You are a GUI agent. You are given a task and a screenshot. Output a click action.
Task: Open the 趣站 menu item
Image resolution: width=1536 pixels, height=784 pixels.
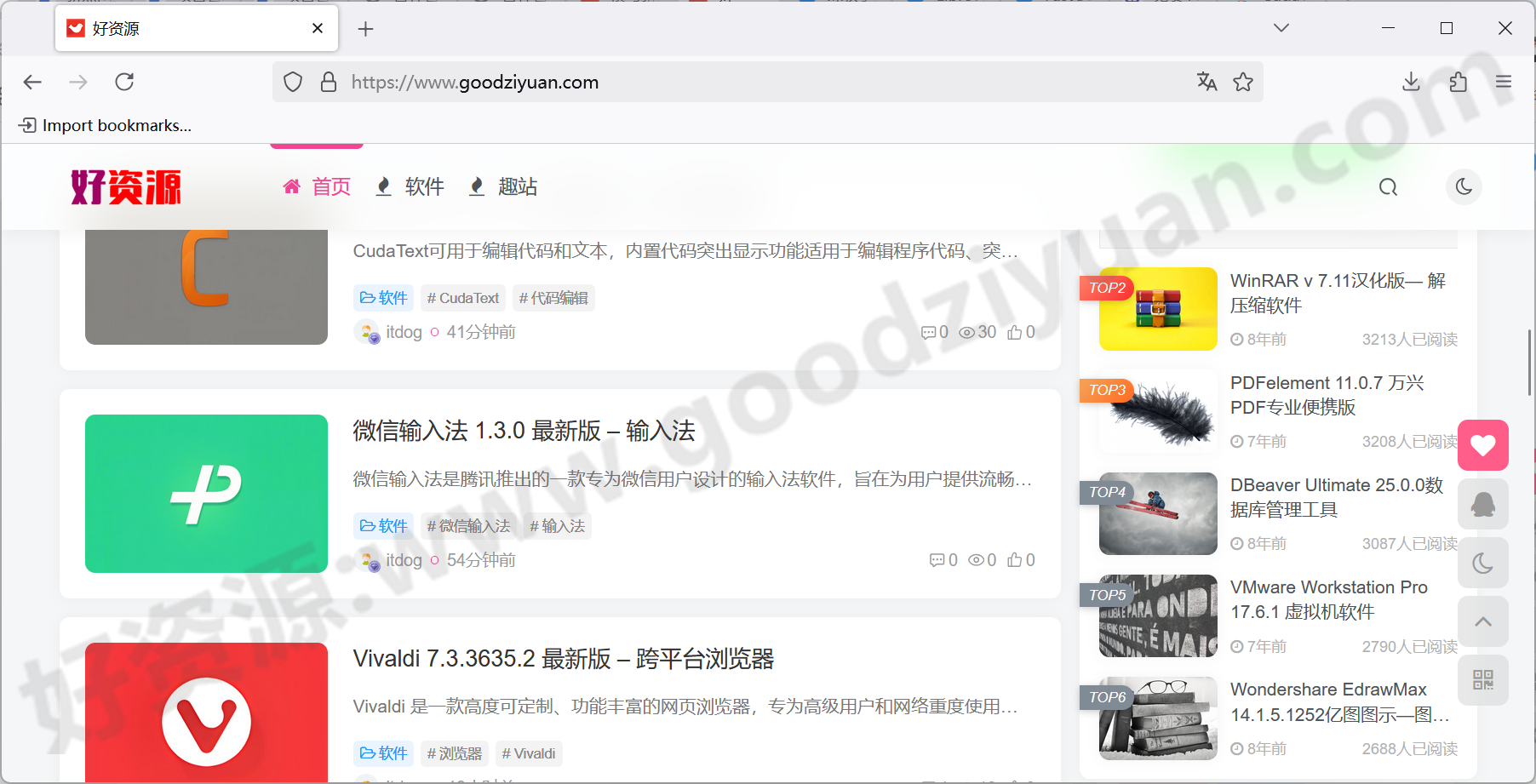click(518, 186)
